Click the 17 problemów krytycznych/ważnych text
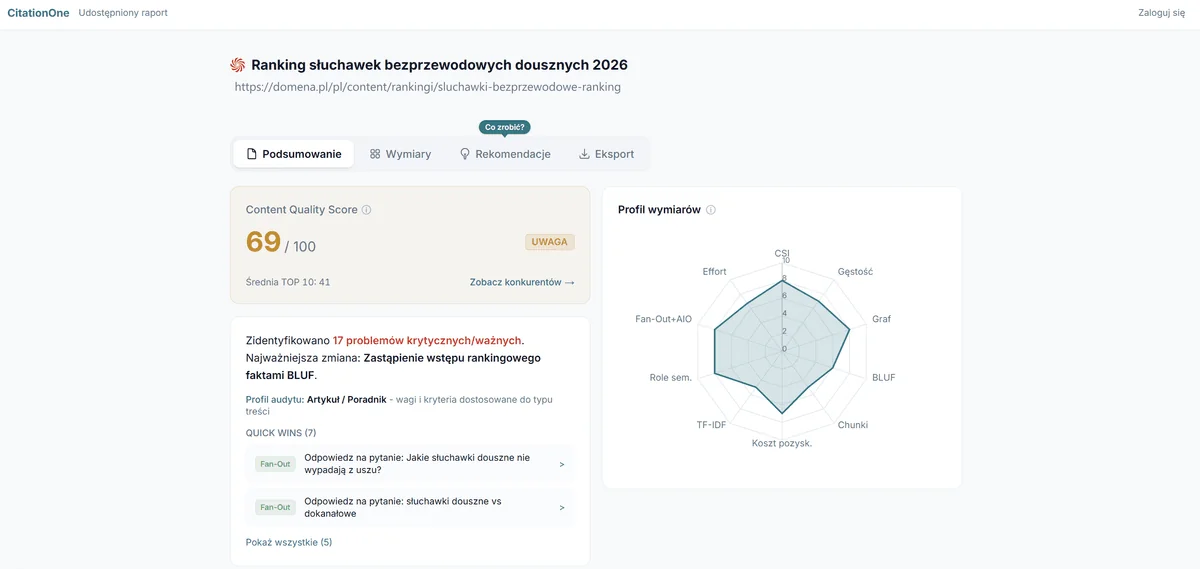The width and height of the screenshot is (1200, 569). click(x=428, y=340)
